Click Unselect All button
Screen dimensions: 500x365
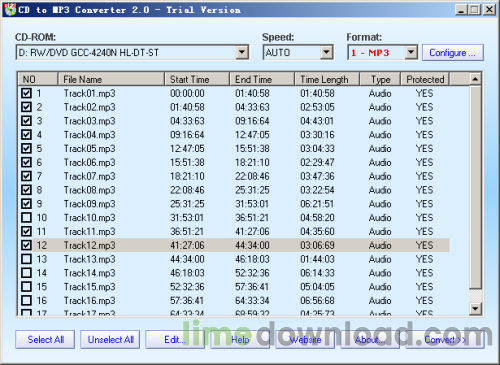pos(110,340)
